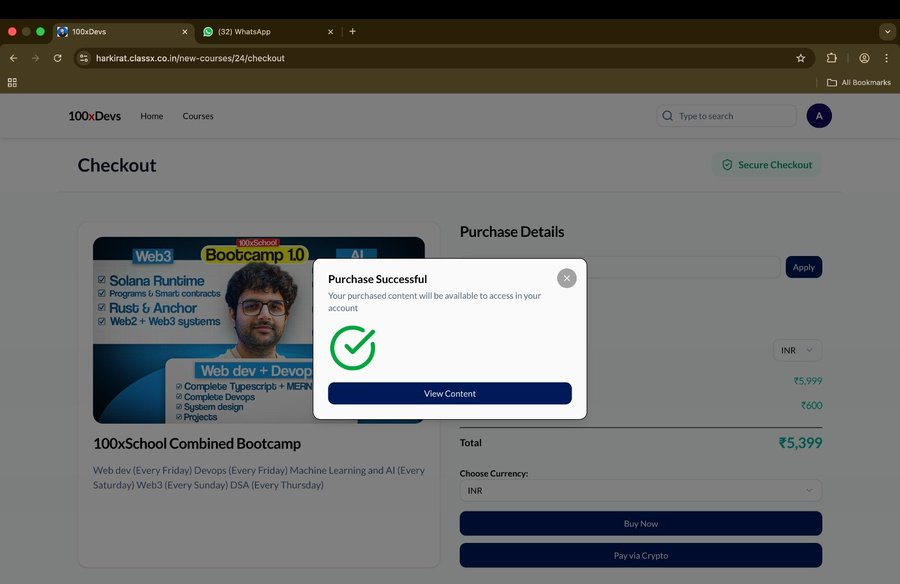The width and height of the screenshot is (900, 584).
Task: Close the WhatsApp tab
Action: point(330,32)
